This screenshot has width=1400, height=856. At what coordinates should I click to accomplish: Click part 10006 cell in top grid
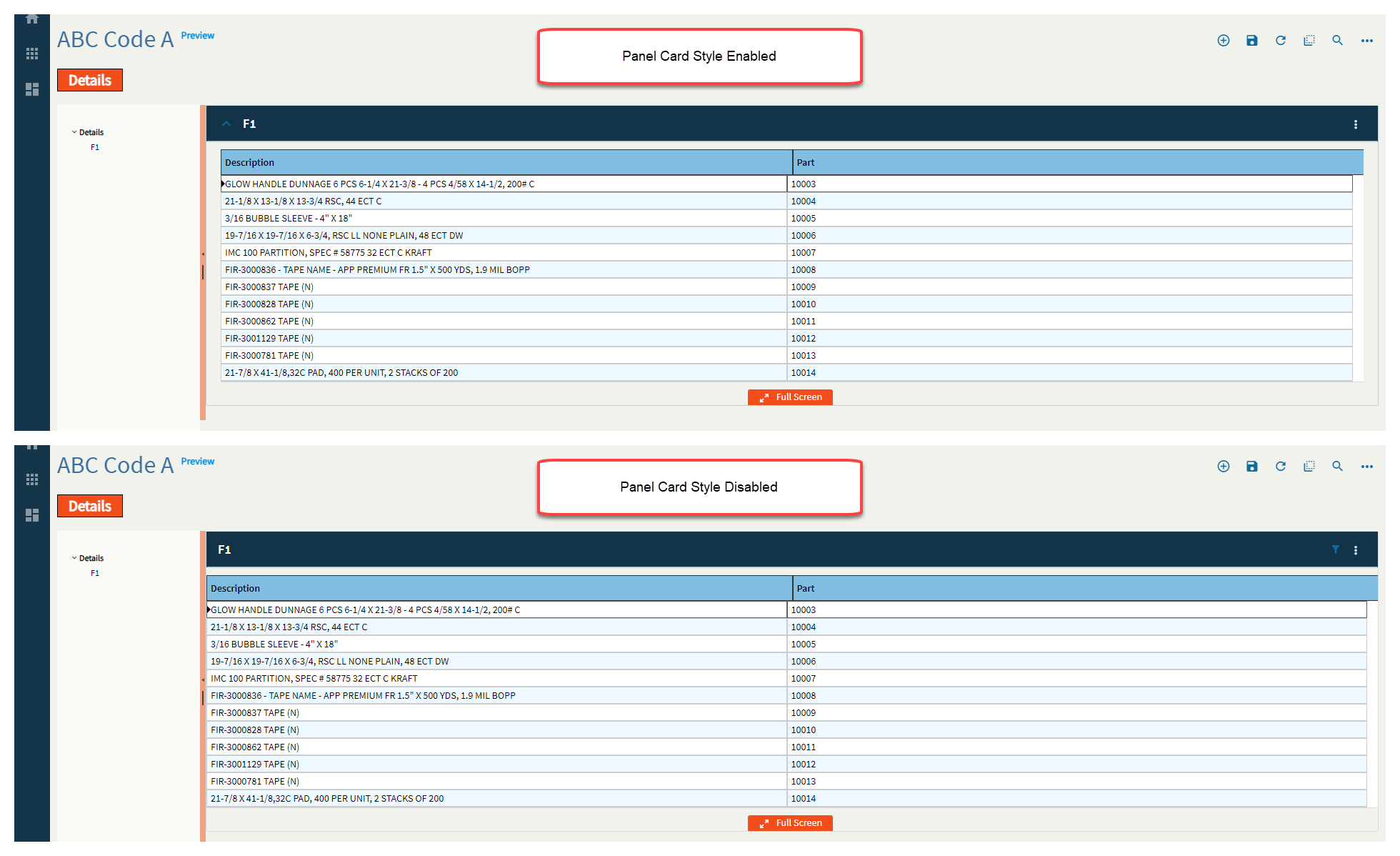pos(1070,235)
